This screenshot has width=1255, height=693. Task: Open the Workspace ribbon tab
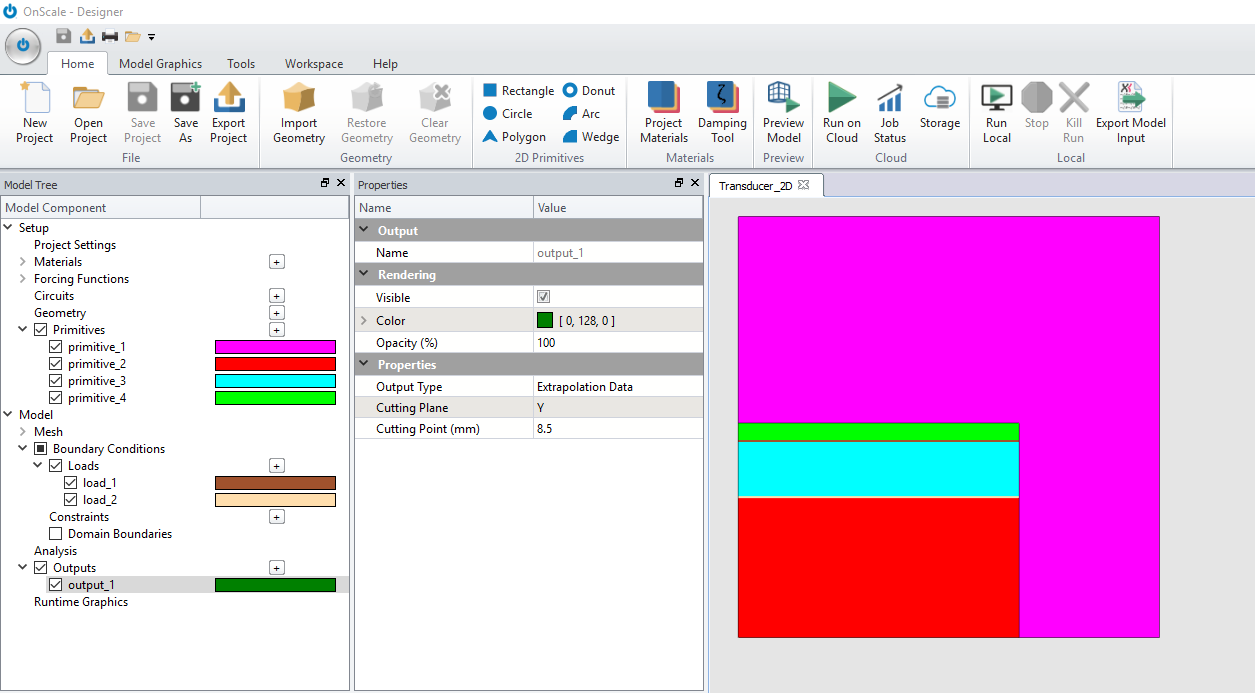coord(314,64)
